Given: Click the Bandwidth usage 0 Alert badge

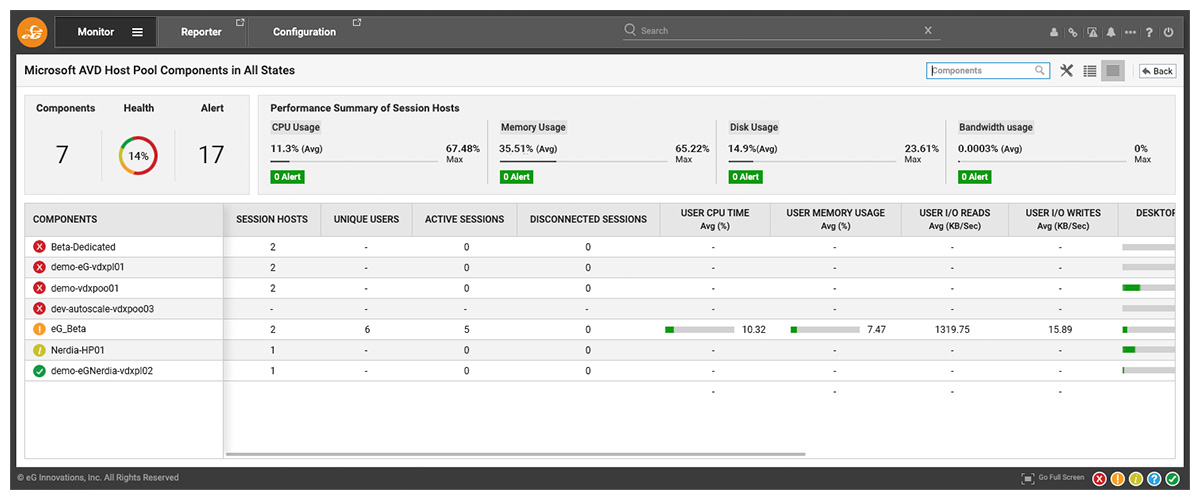Looking at the screenshot, I should tap(975, 177).
